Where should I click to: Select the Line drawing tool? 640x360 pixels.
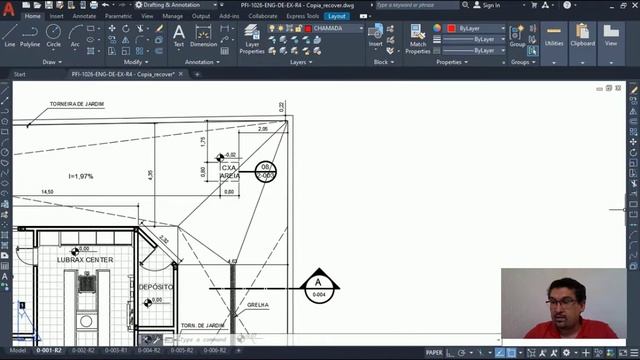(10, 36)
